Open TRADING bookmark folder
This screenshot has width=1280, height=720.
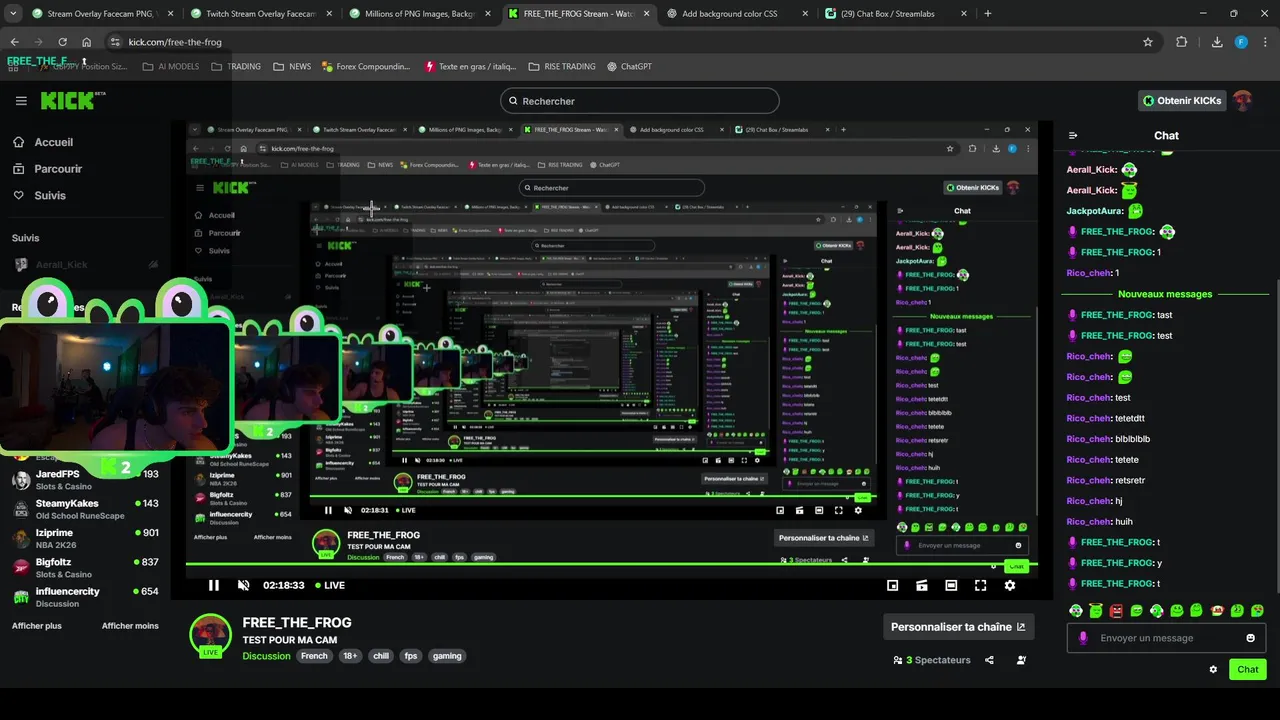click(x=236, y=67)
